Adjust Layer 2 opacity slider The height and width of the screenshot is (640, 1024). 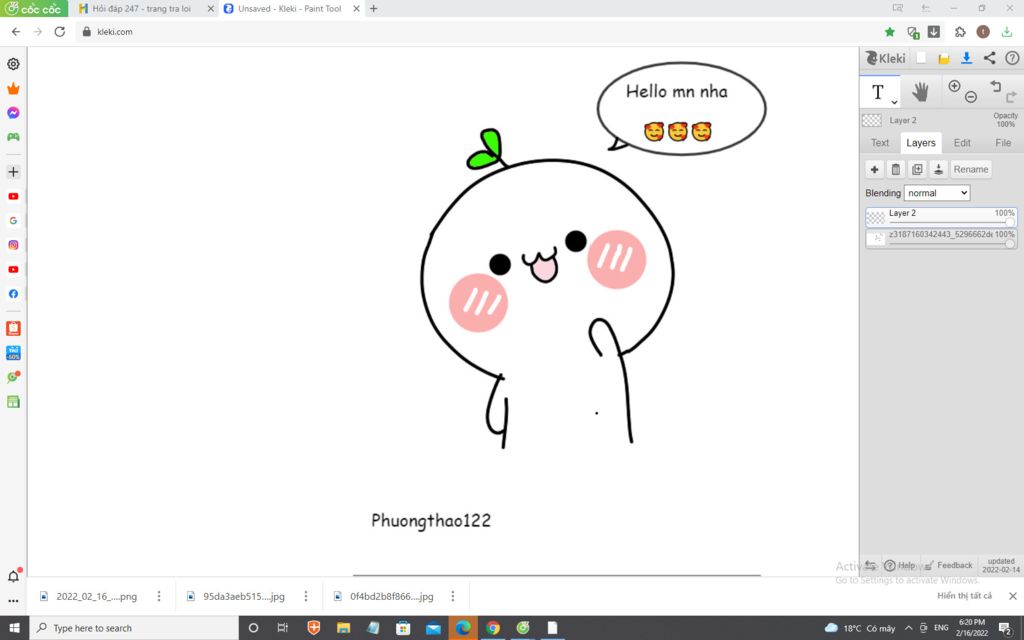pos(1010,223)
